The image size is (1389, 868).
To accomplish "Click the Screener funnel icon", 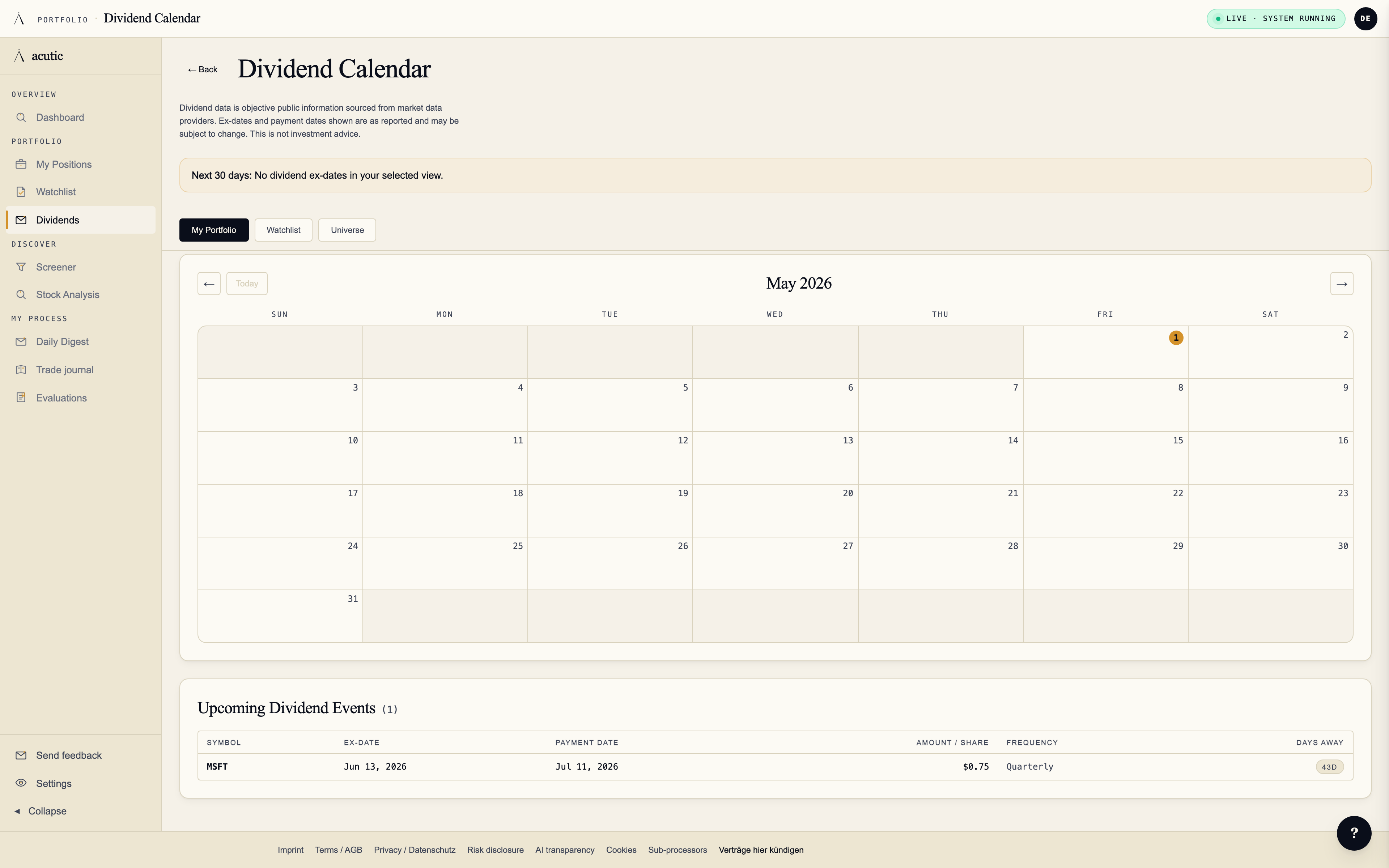I will [21, 267].
